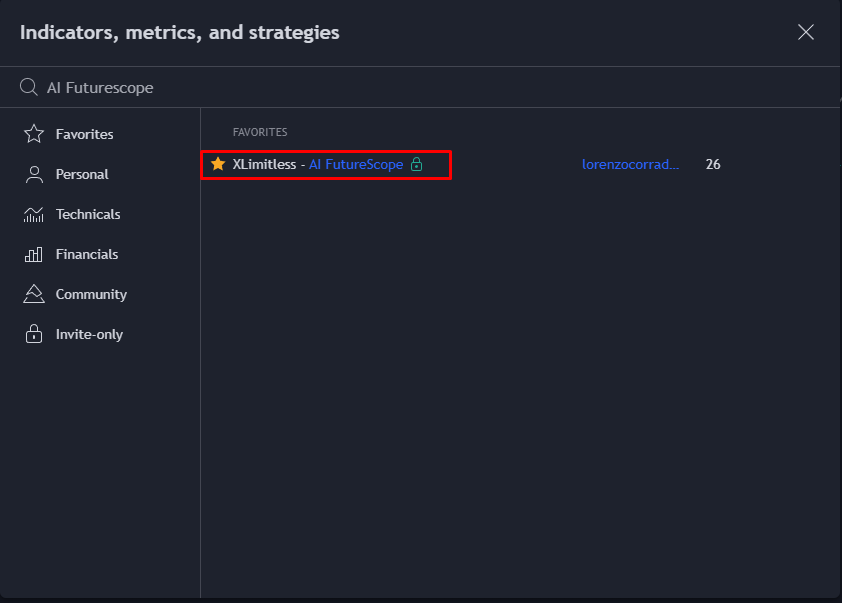Click the 26 count in XLimitless row

[x=713, y=164]
